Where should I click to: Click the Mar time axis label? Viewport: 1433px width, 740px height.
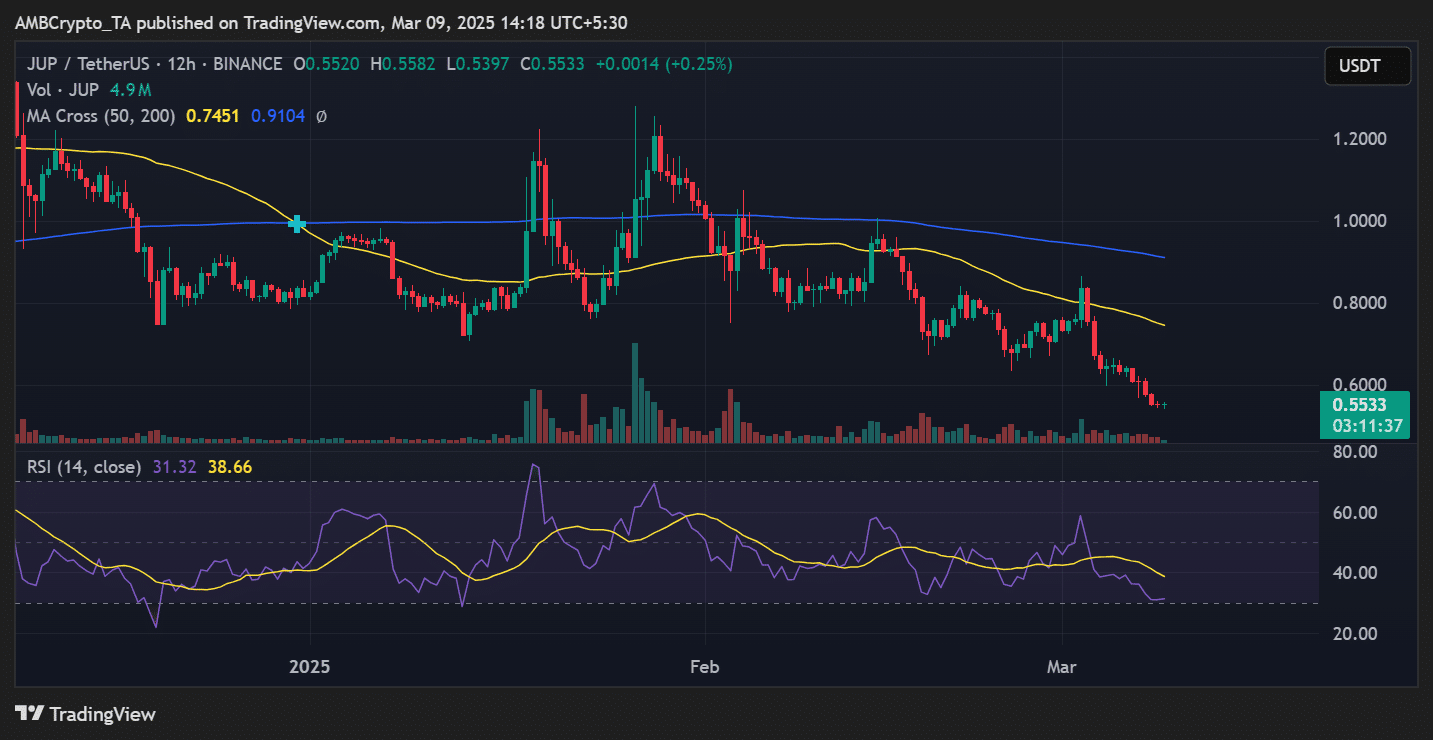click(1061, 667)
